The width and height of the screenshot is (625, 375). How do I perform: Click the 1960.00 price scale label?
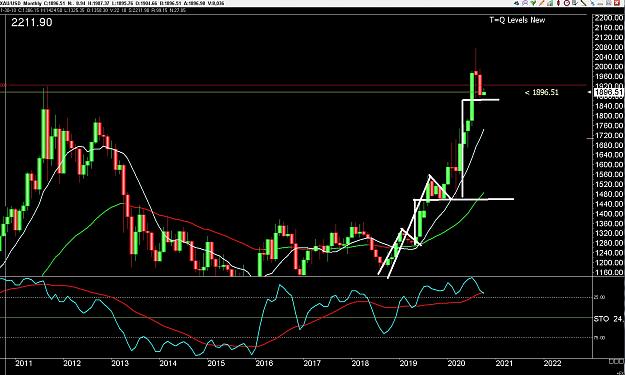pyautogui.click(x=608, y=77)
